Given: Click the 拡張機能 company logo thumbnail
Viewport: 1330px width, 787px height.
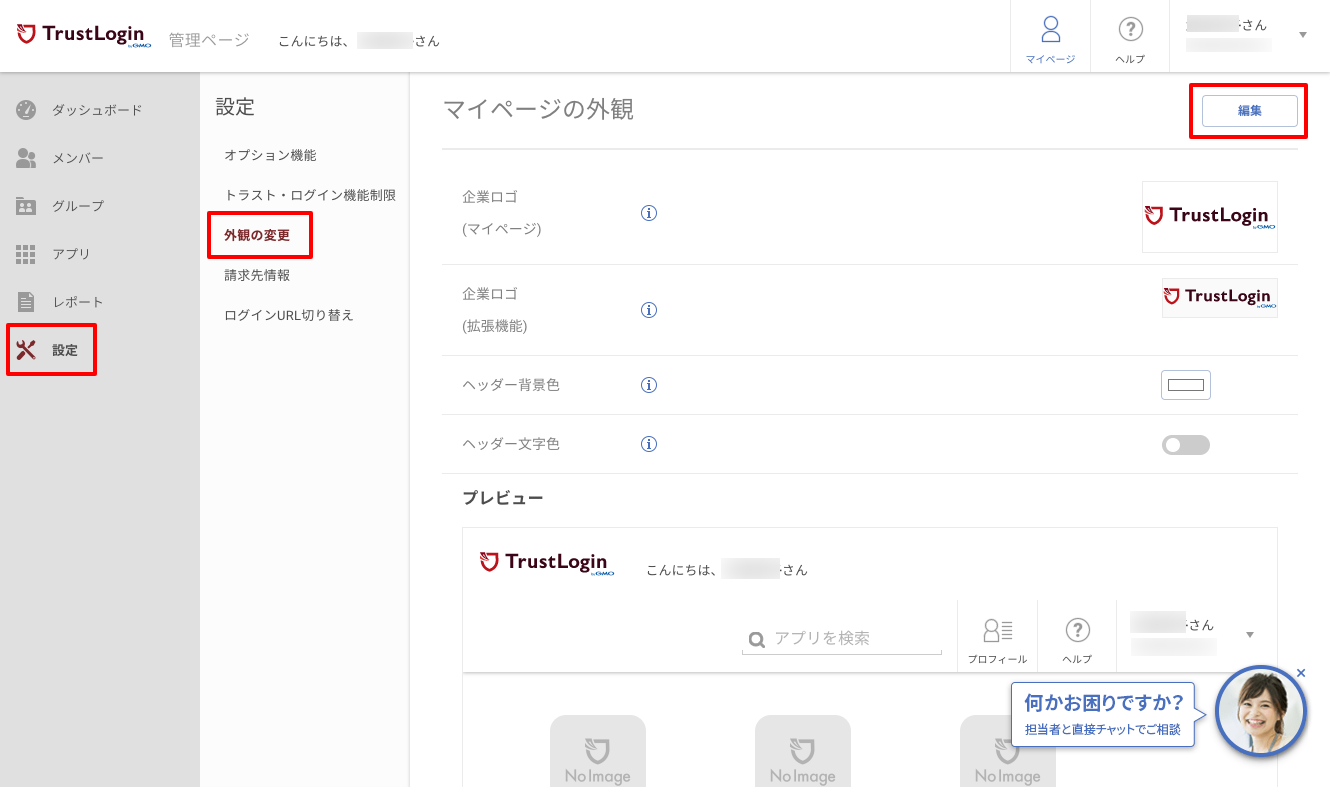Looking at the screenshot, I should [1220, 298].
